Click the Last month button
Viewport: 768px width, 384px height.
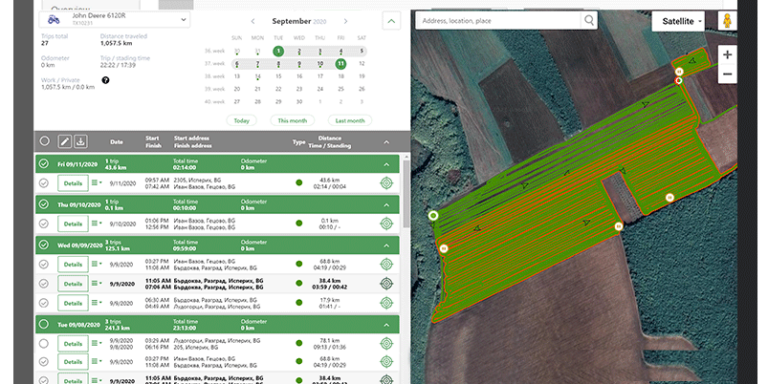click(350, 120)
